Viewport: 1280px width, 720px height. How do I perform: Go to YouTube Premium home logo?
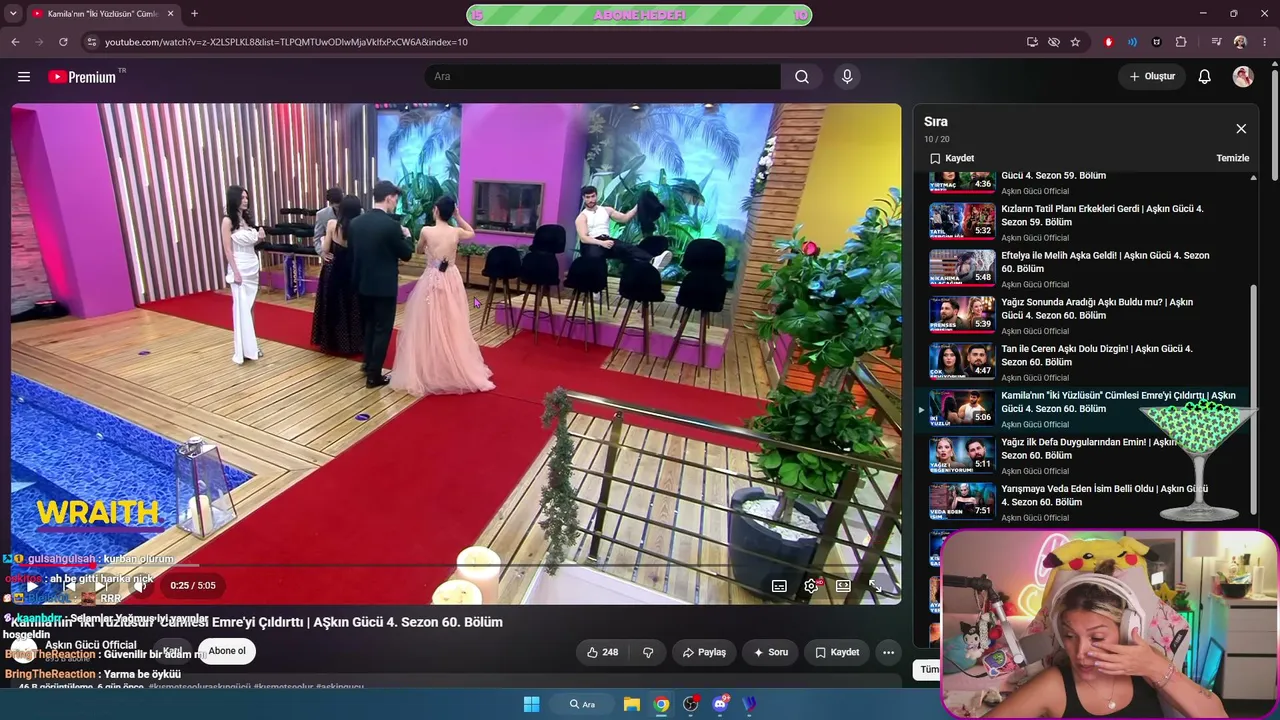(x=82, y=77)
